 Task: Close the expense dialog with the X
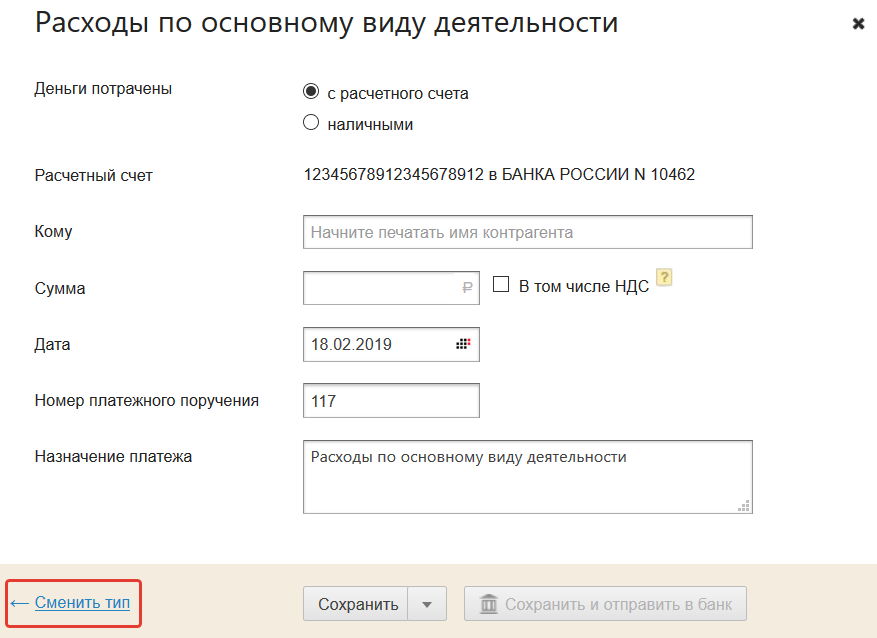coord(858,24)
